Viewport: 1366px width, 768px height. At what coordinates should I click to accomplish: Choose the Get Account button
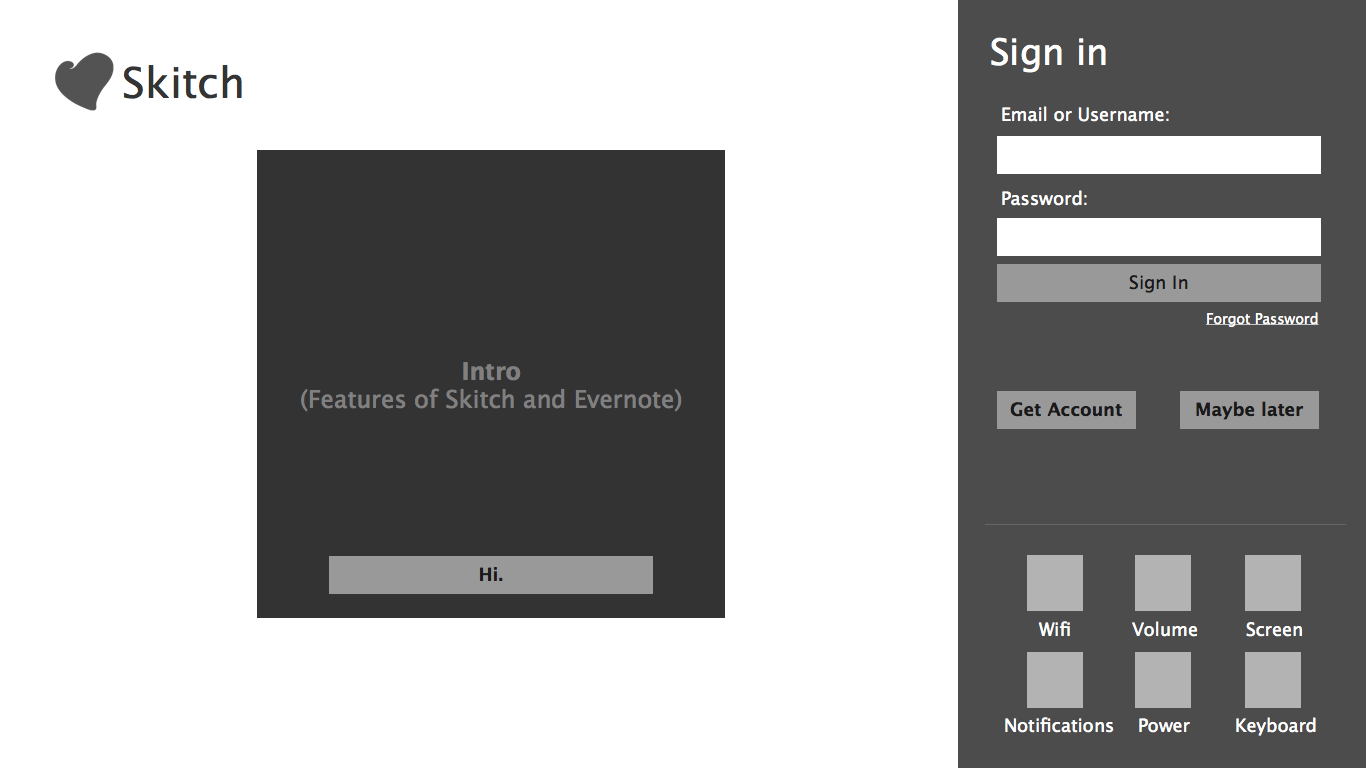pyautogui.click(x=1066, y=410)
